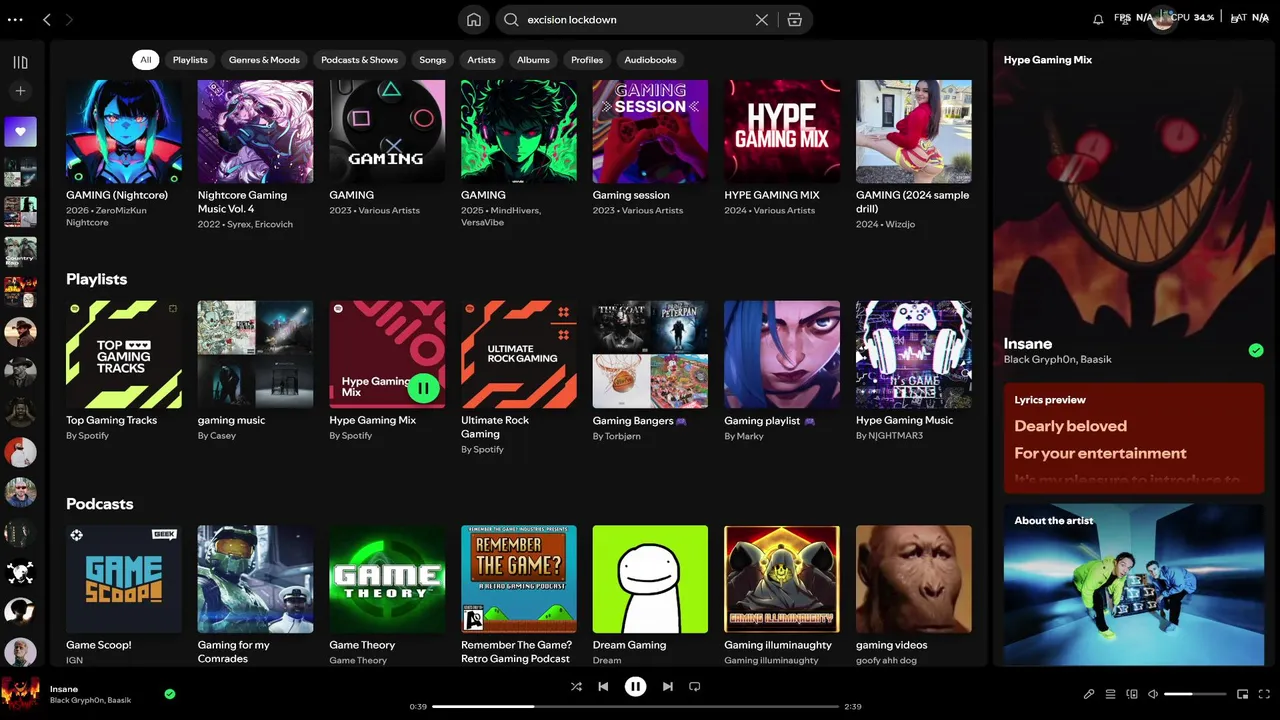
Task: Open Gaming illuminaughty podcast
Action: pos(782,579)
